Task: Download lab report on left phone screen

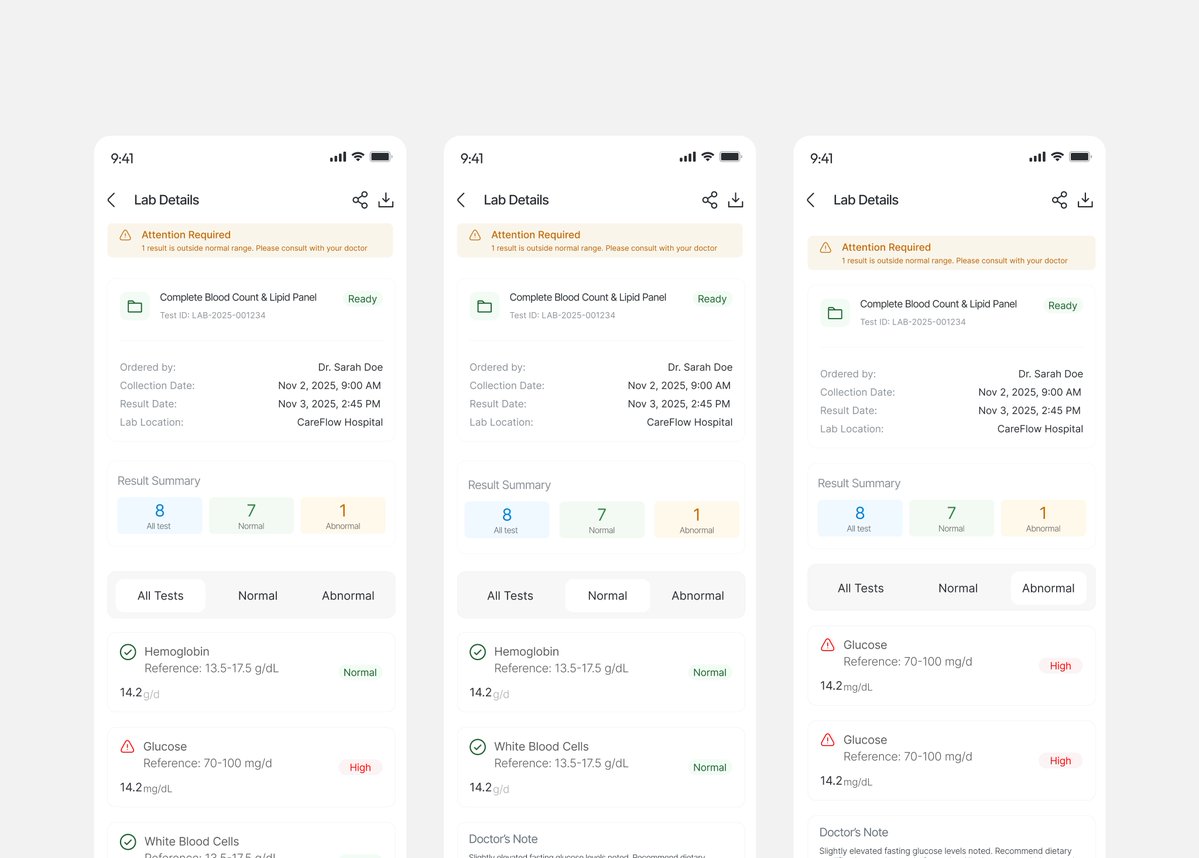Action: (x=386, y=200)
